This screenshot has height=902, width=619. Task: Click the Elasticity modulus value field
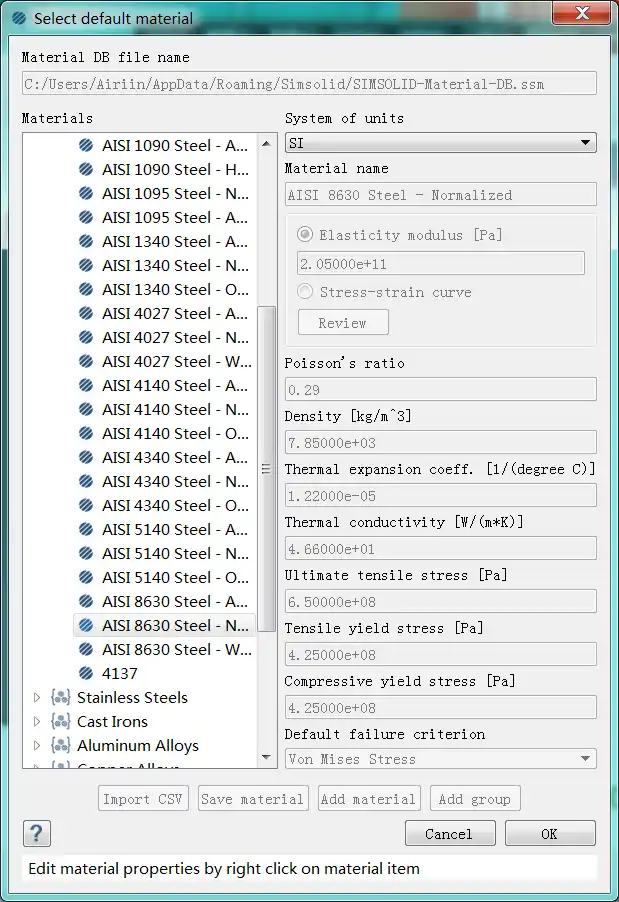pyautogui.click(x=441, y=263)
